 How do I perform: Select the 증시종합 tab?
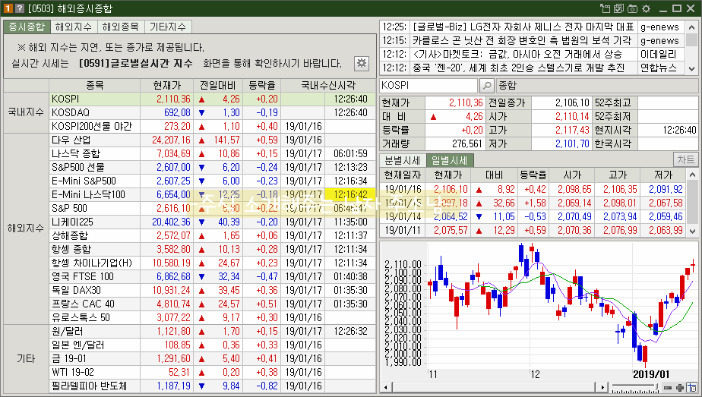point(27,27)
